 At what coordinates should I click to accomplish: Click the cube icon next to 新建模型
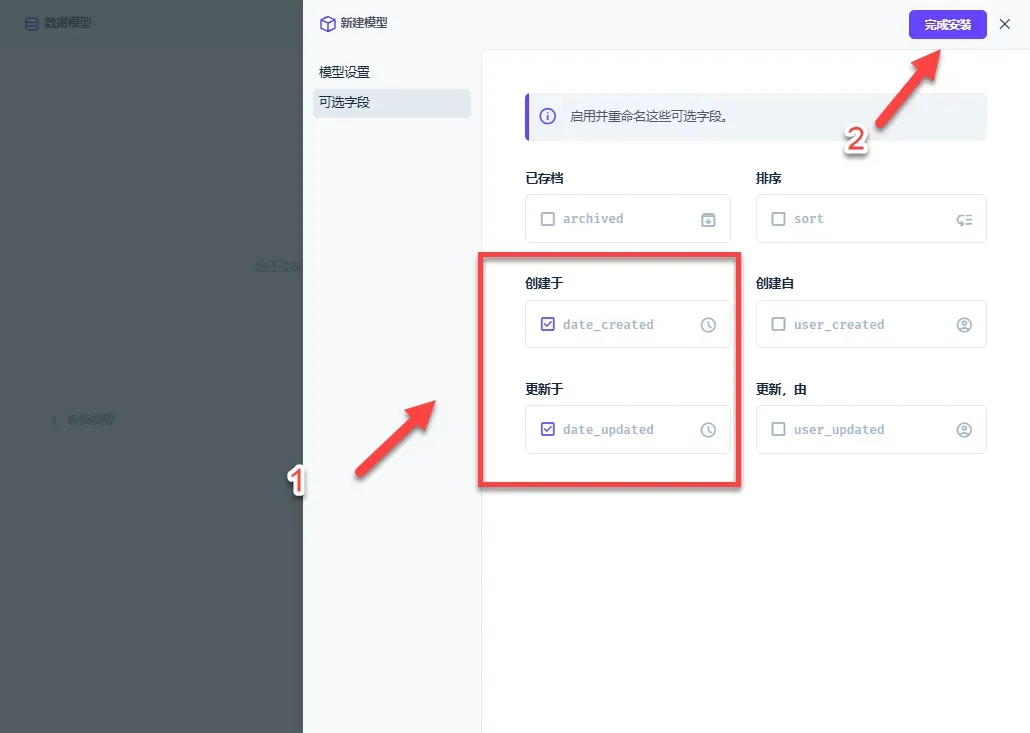click(x=327, y=24)
